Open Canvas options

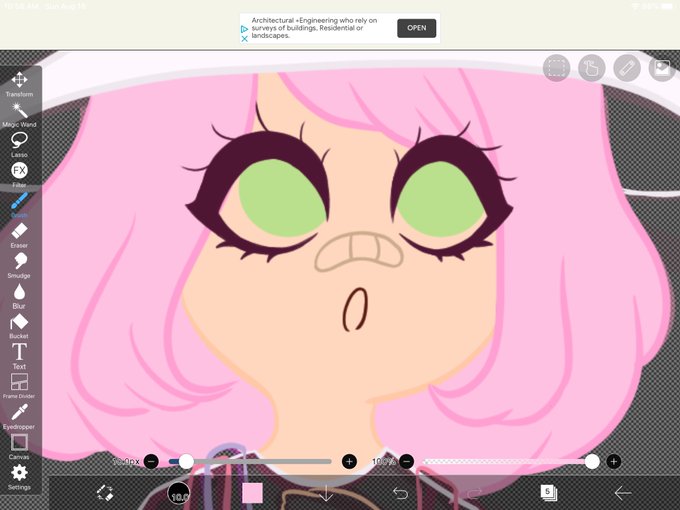(20, 446)
